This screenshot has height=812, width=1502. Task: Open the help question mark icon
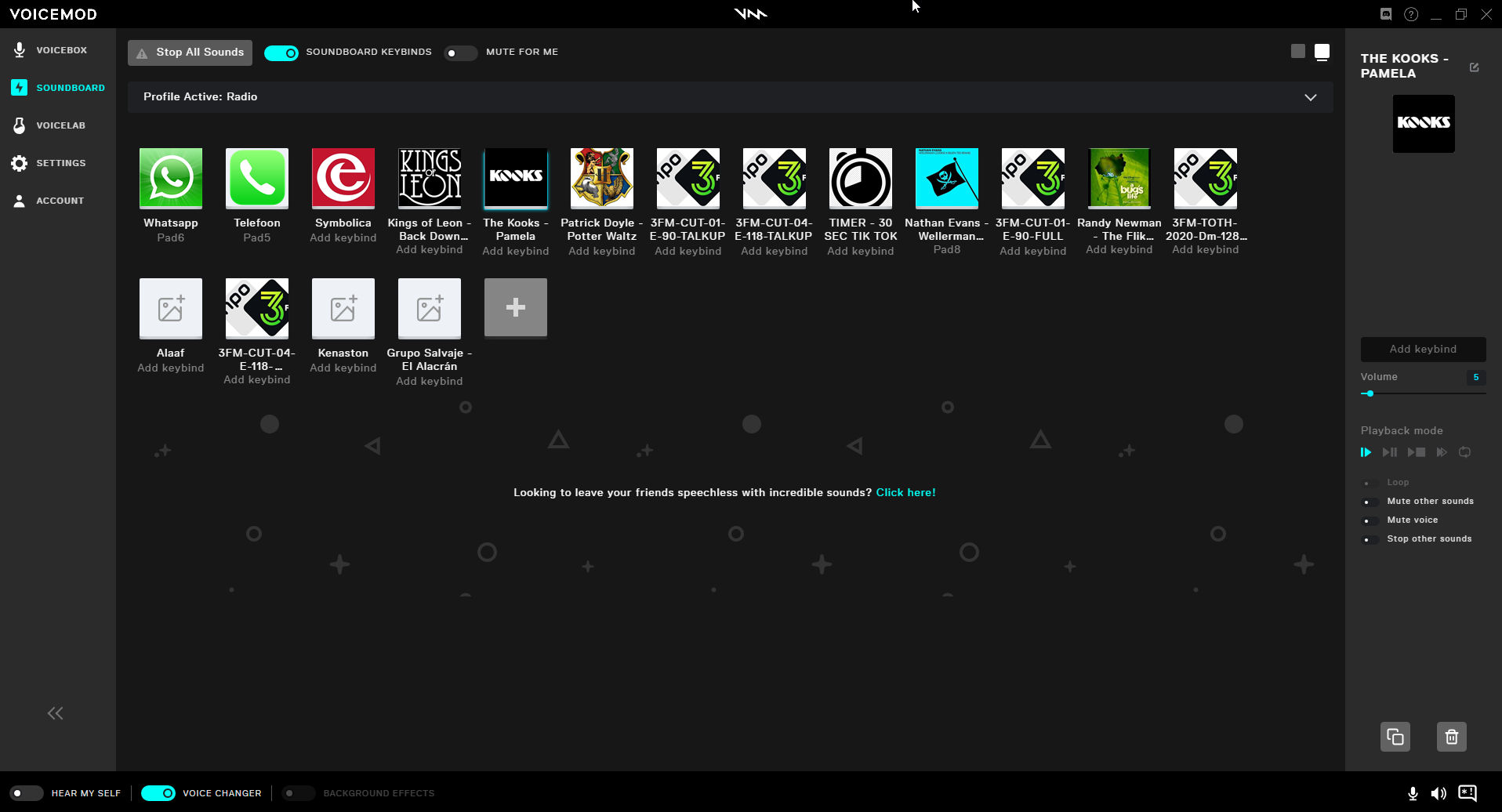[1411, 14]
